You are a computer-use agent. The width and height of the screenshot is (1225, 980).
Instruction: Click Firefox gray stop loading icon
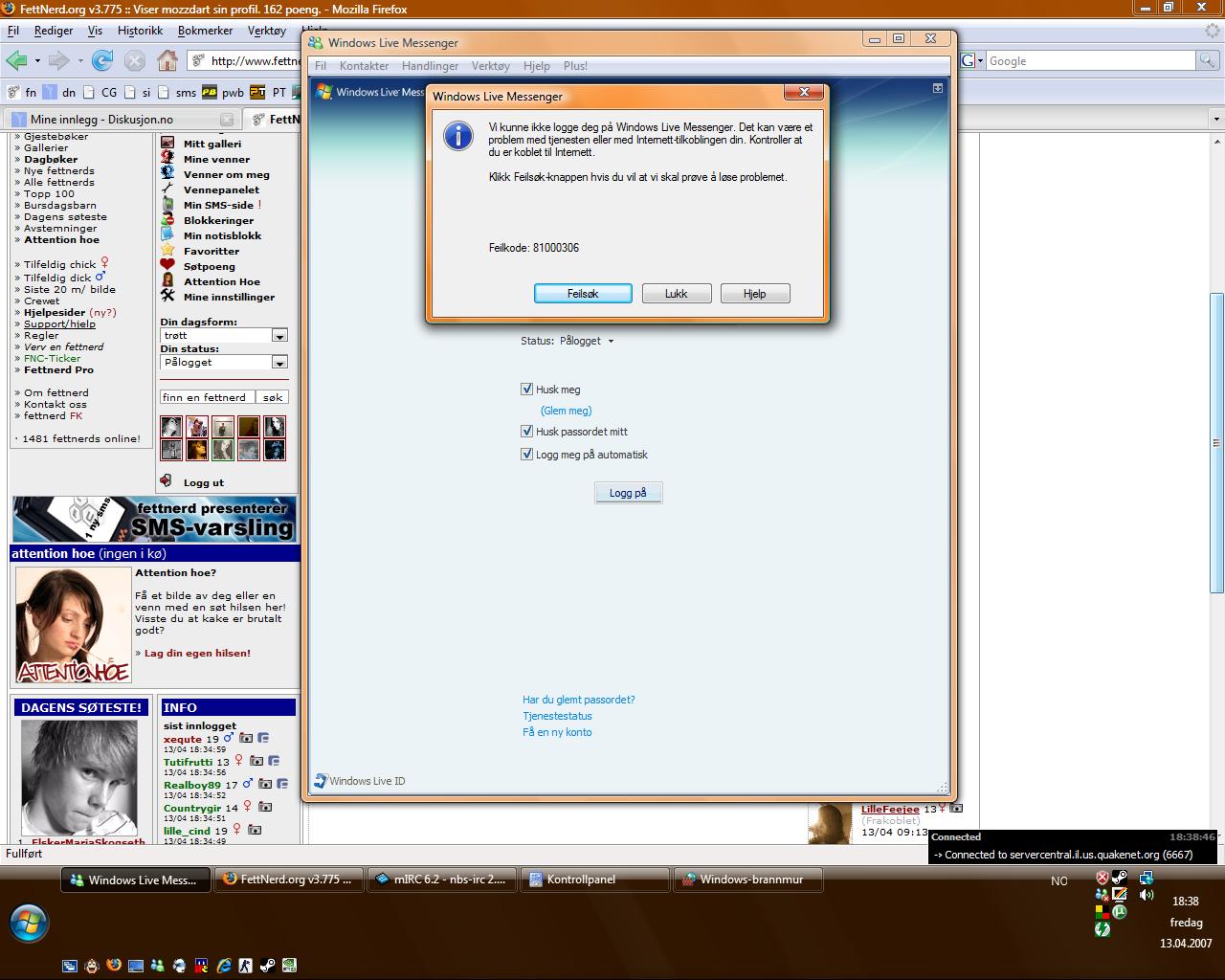[135, 60]
